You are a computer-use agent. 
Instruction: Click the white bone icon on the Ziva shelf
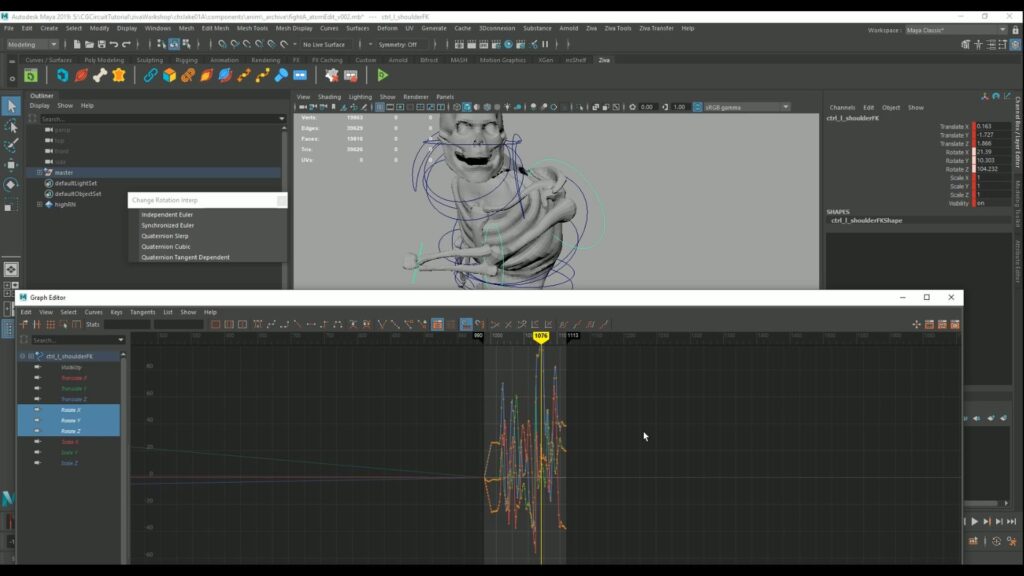click(x=99, y=76)
